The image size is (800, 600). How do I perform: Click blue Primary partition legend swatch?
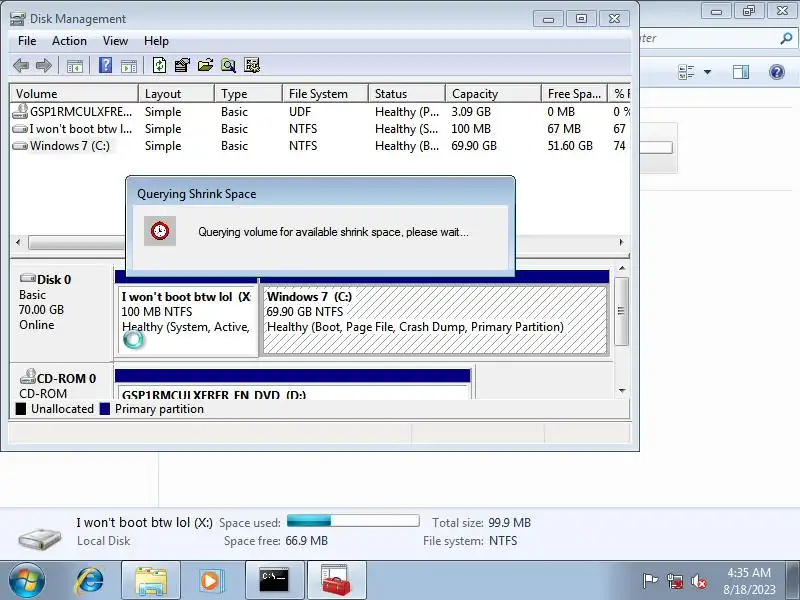pyautogui.click(x=105, y=409)
